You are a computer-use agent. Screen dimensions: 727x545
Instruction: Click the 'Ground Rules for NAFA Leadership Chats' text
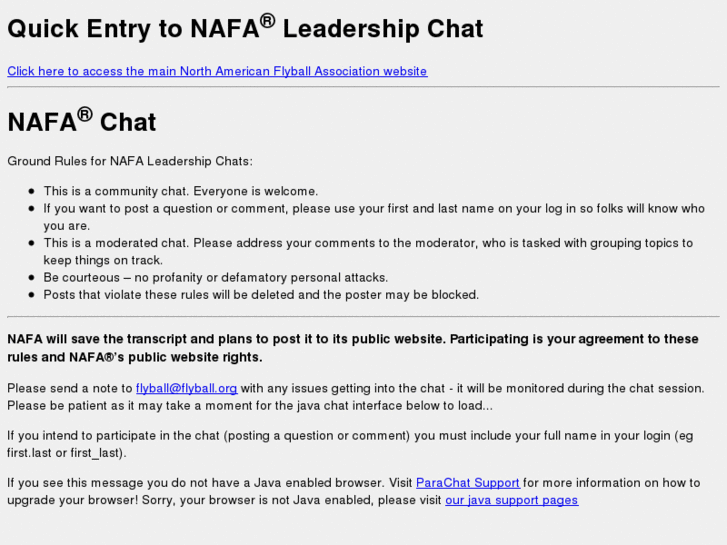click(x=130, y=161)
